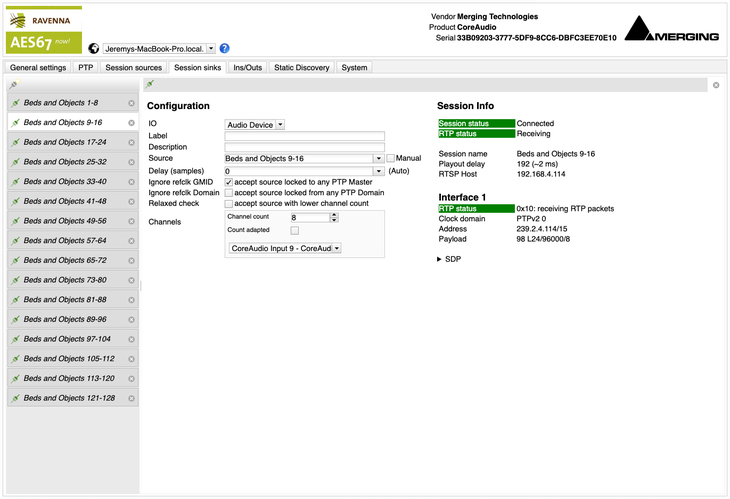The image size is (730, 499).
Task: Click the add session sink icon above the list
Action: (x=12, y=86)
